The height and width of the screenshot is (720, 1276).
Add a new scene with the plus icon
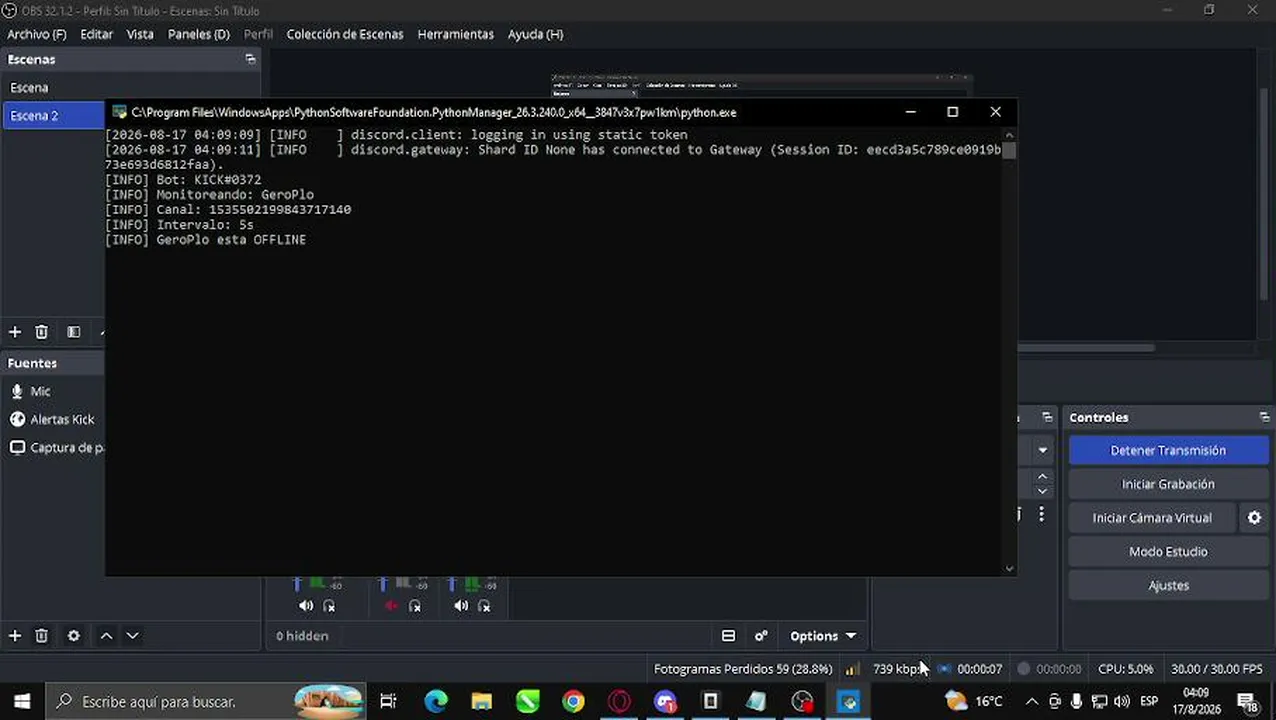[x=15, y=332]
